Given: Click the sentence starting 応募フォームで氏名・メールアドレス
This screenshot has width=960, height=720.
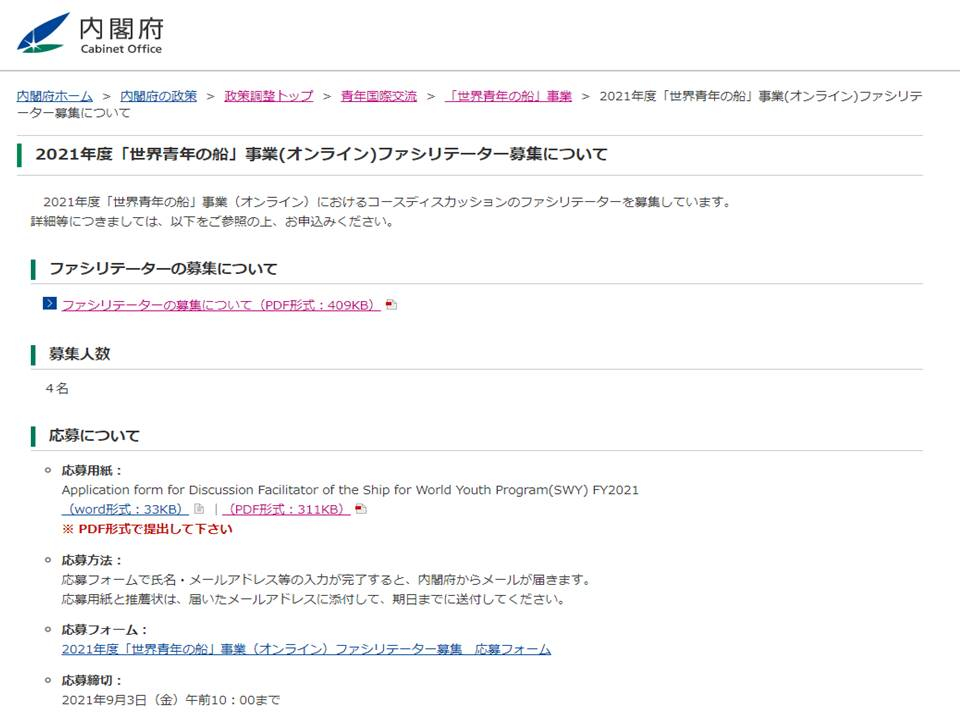Looking at the screenshot, I should coord(326,580).
